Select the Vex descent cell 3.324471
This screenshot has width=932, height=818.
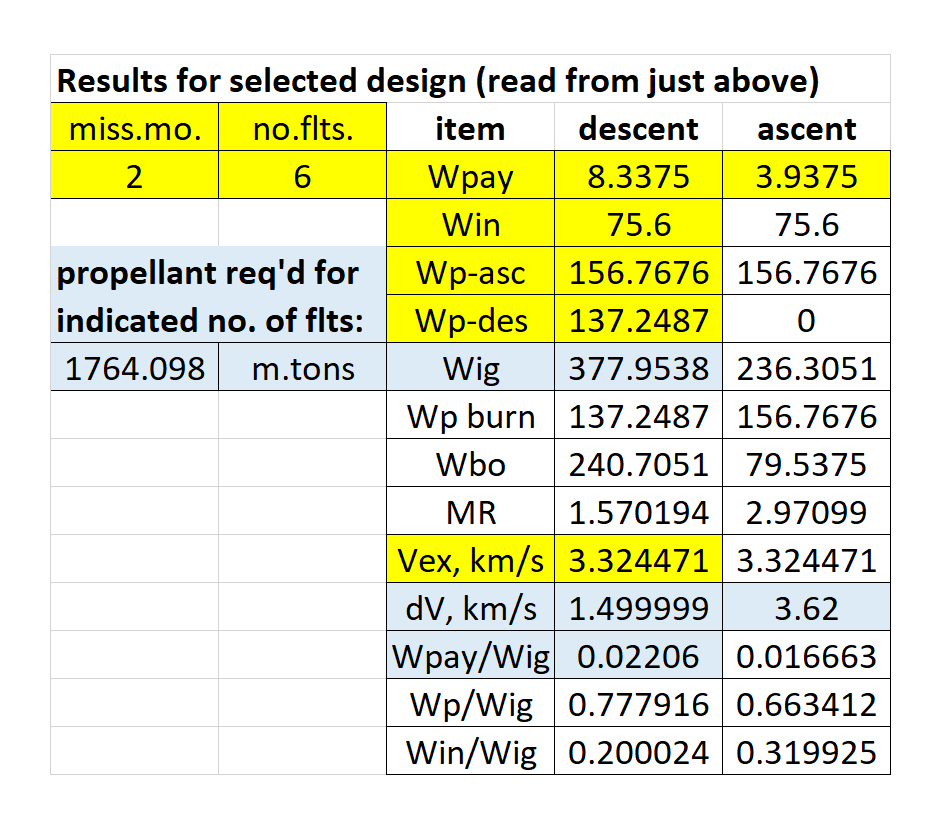click(x=638, y=559)
